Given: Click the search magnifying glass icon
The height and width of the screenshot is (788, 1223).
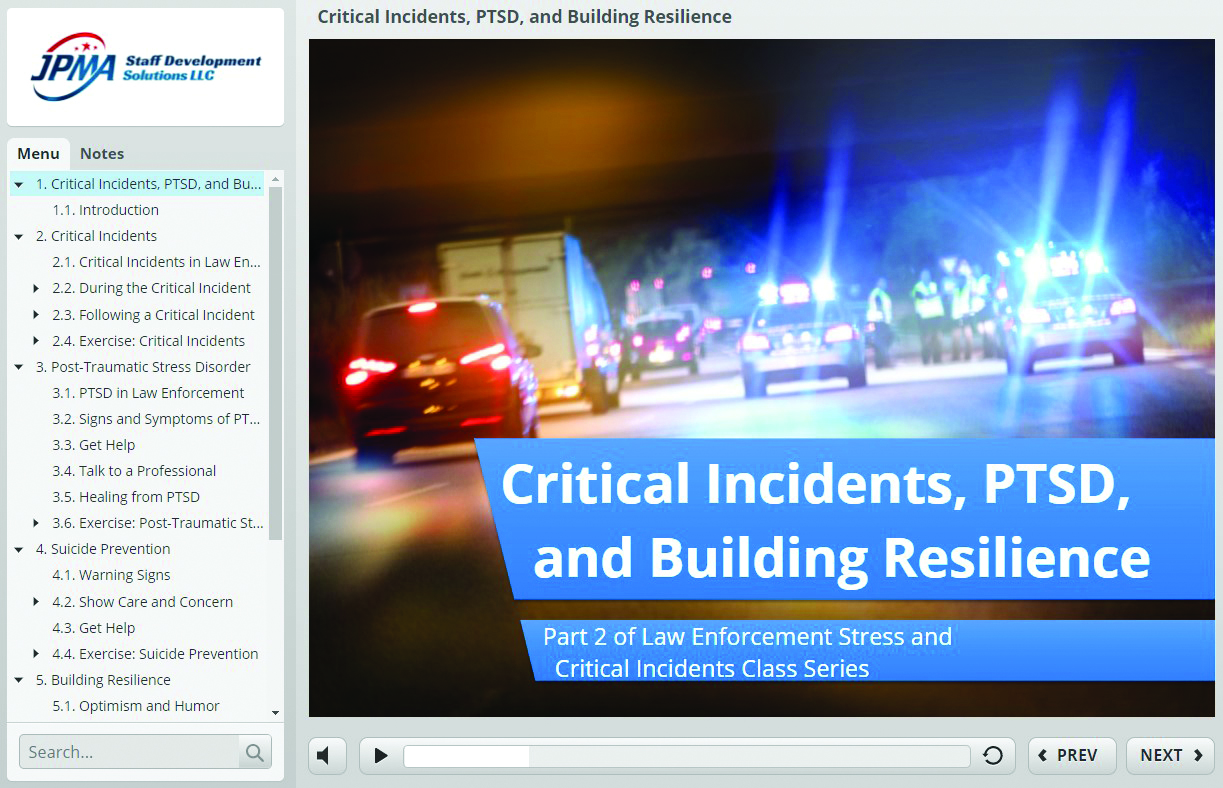Looking at the screenshot, I should pos(255,753).
